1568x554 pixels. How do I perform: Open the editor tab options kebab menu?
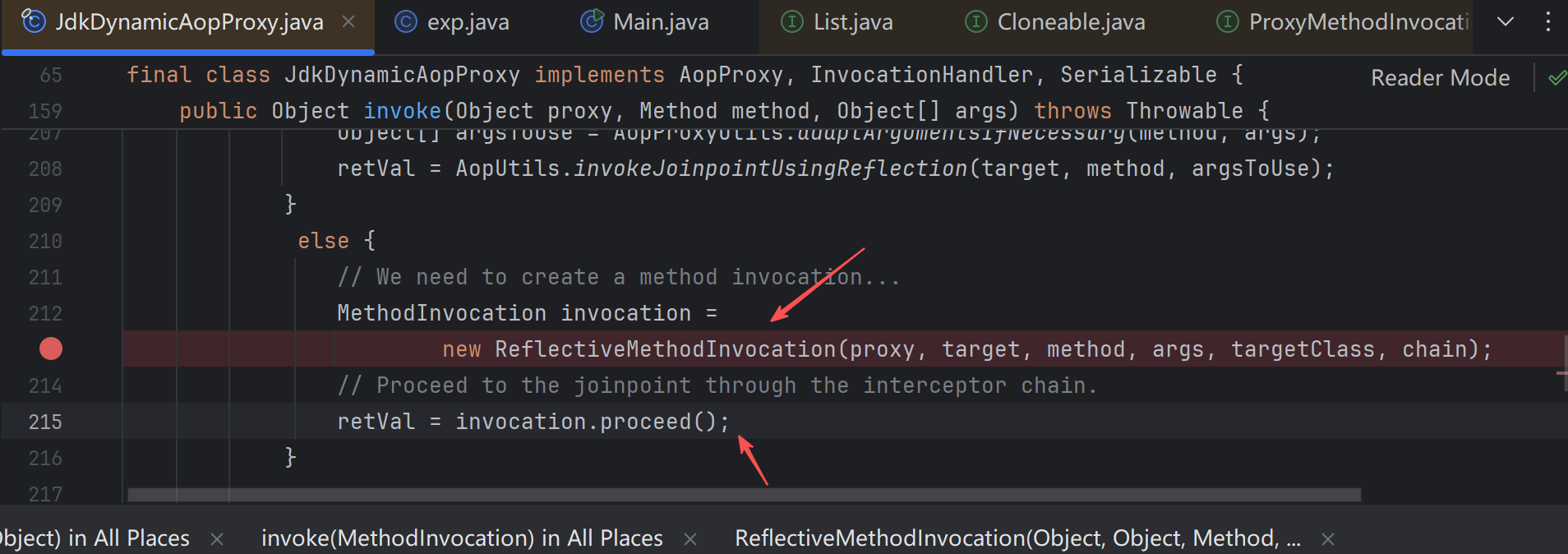point(1547,22)
